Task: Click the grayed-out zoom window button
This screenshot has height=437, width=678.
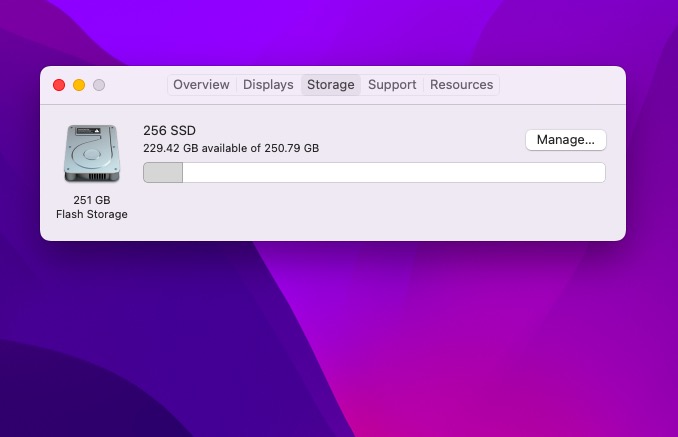Action: (99, 85)
